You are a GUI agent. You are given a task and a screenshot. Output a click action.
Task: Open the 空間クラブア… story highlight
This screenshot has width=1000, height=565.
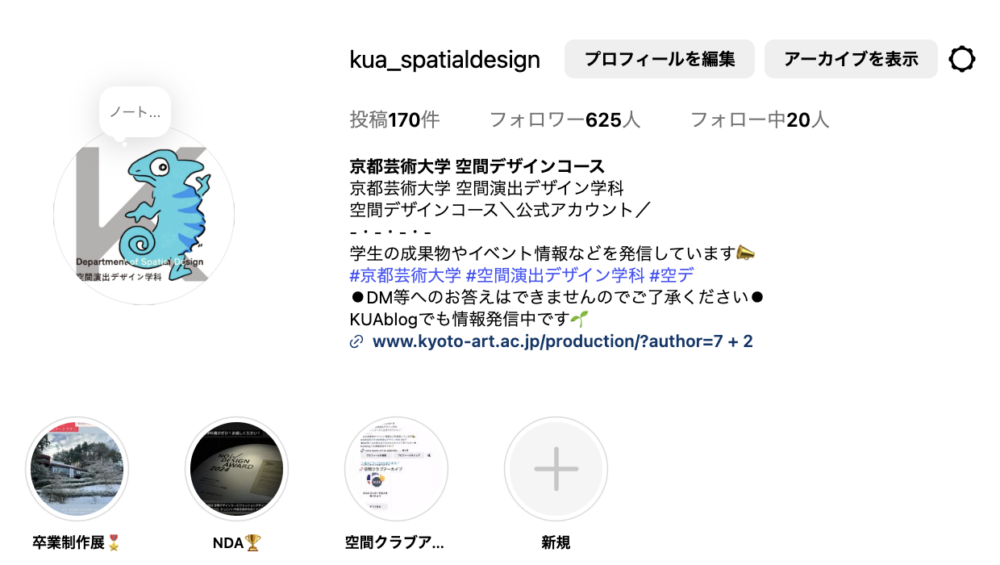396,469
